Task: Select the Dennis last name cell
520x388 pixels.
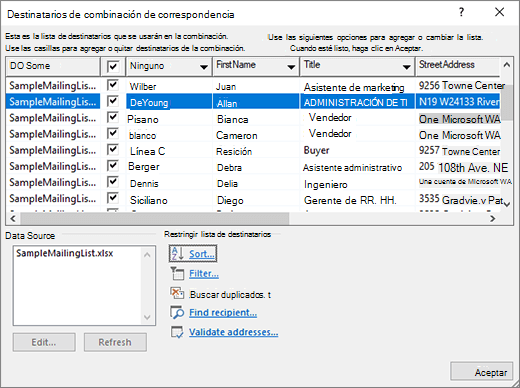Action: pos(169,183)
